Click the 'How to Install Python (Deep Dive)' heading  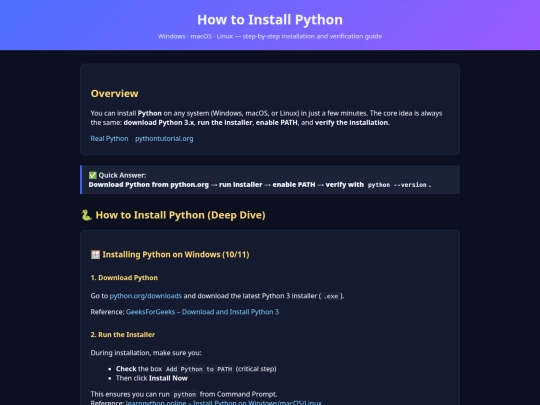(180, 215)
